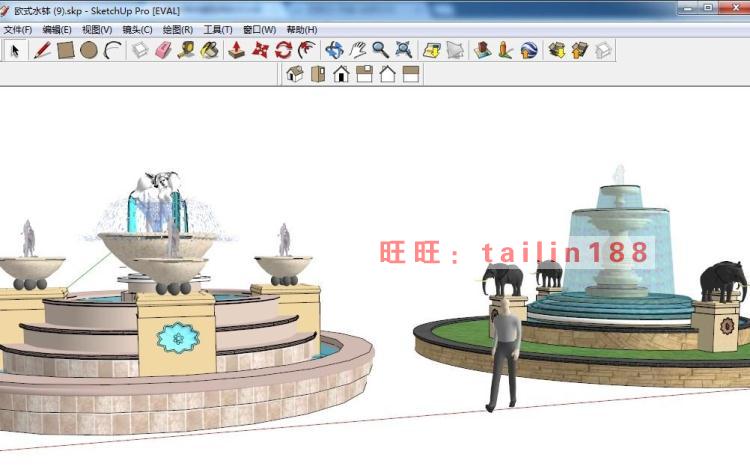Viewport: 750px width, 472px height.
Task: Select the blue flower emblem on pedestal
Action: [177, 338]
